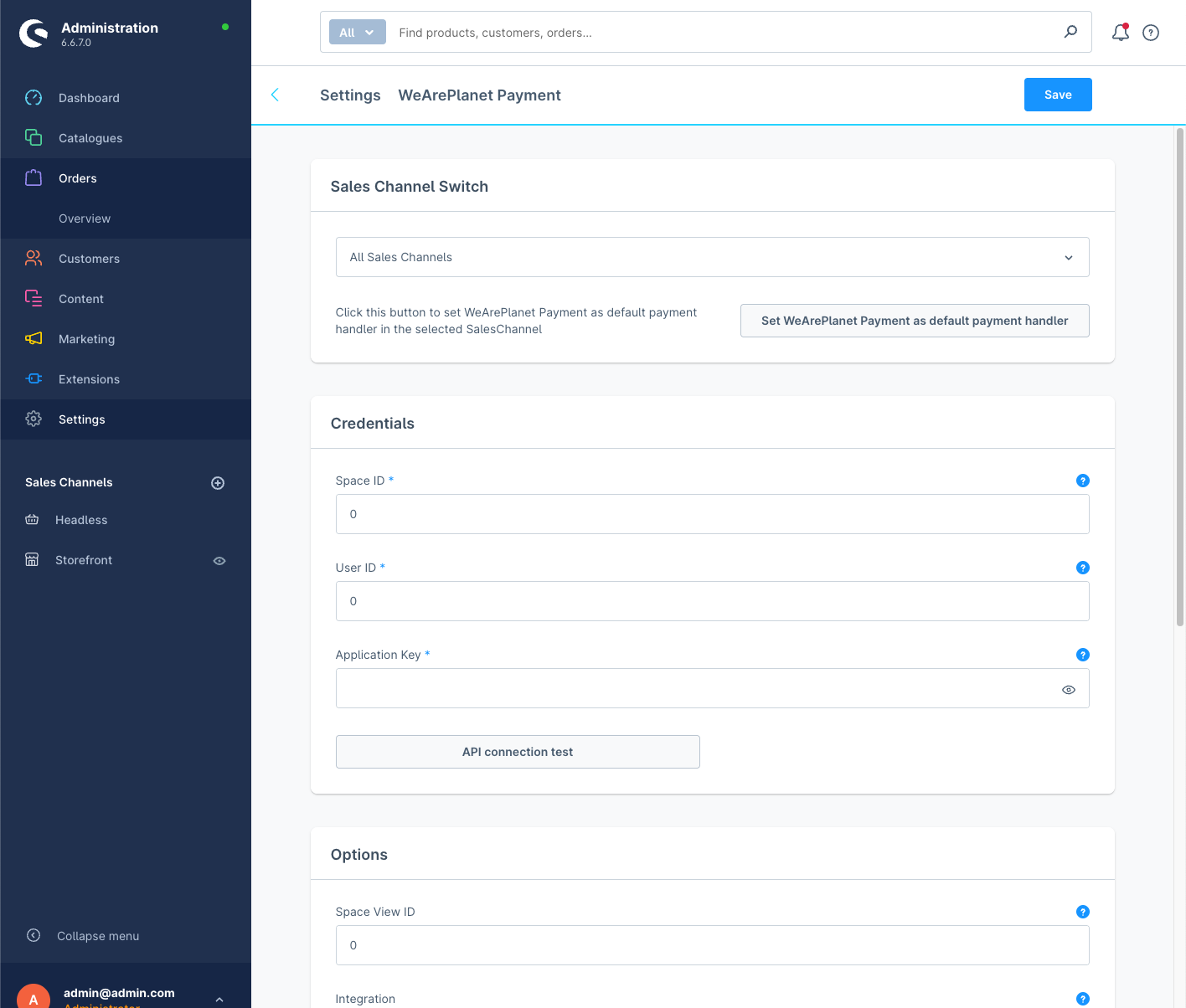Open the Dashboard from the sidebar

[34, 97]
